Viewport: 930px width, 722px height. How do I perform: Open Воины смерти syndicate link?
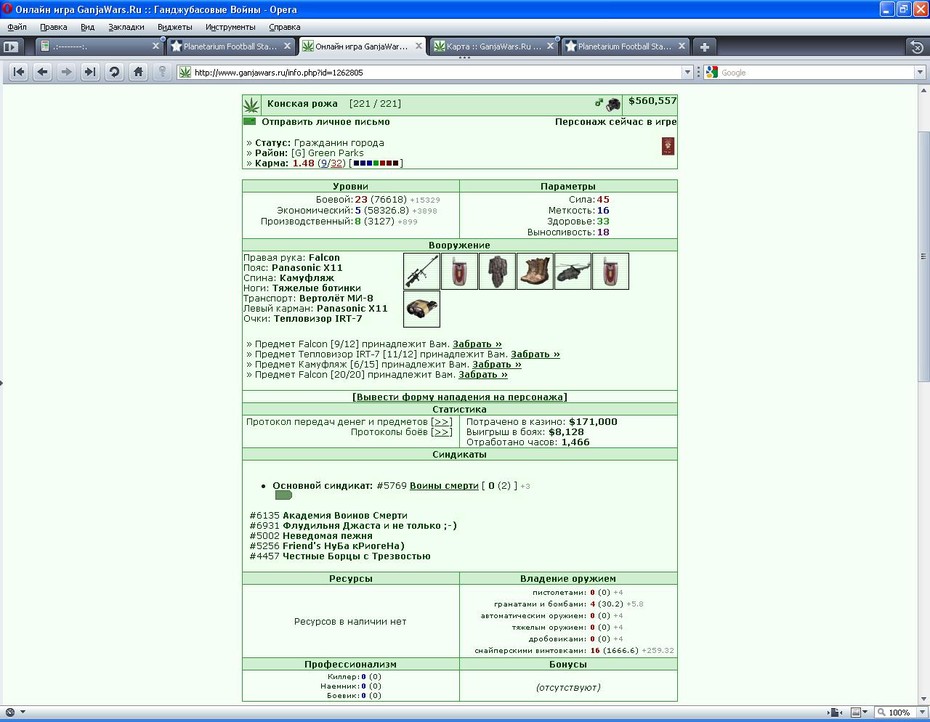pyautogui.click(x=444, y=486)
